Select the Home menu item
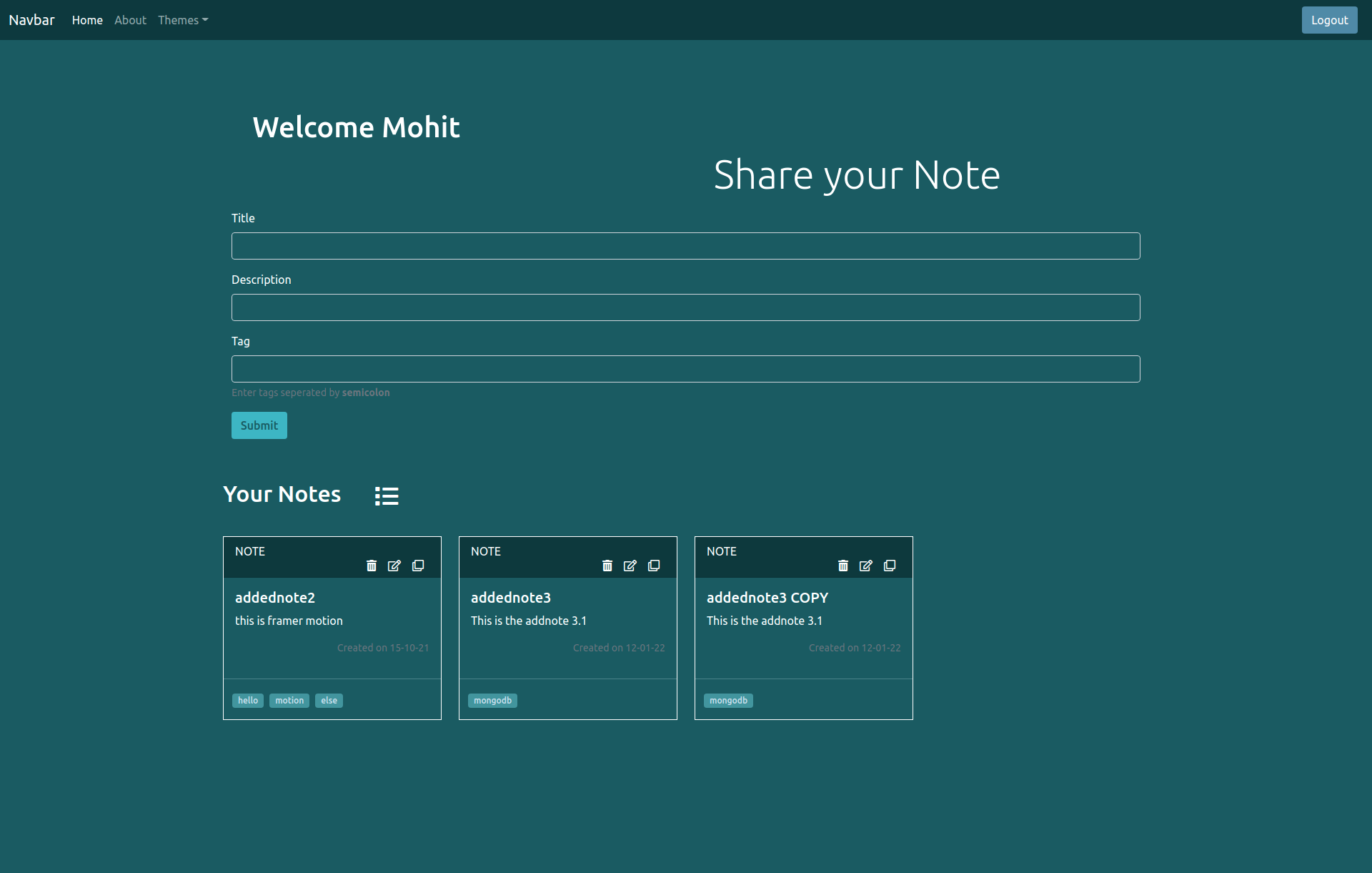This screenshot has height=873, width=1372. pyautogui.click(x=87, y=19)
